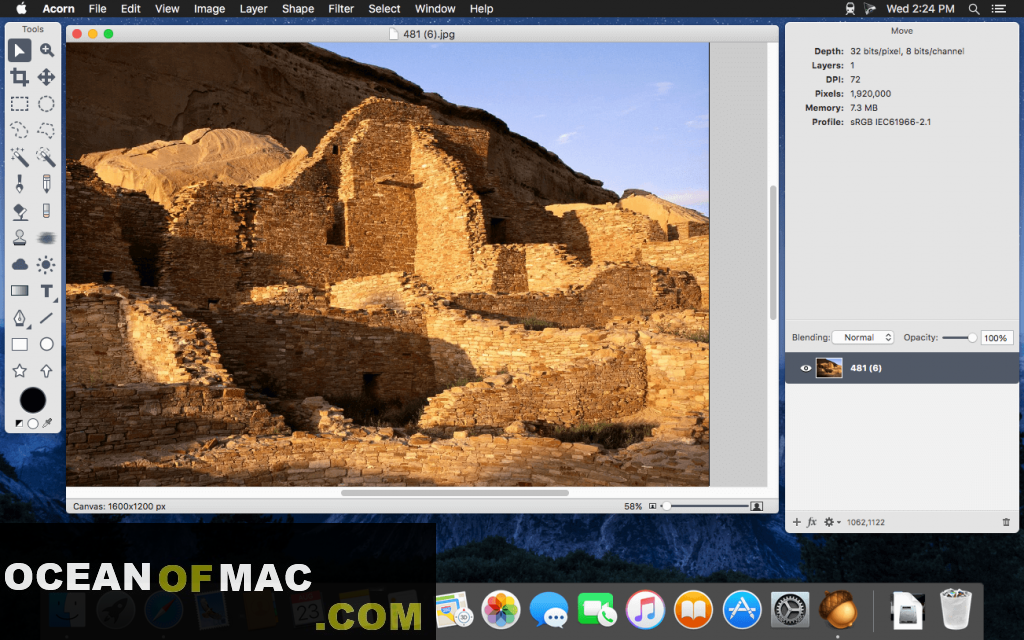Image resolution: width=1024 pixels, height=640 pixels.
Task: Select the Smudge tool
Action: point(46,238)
